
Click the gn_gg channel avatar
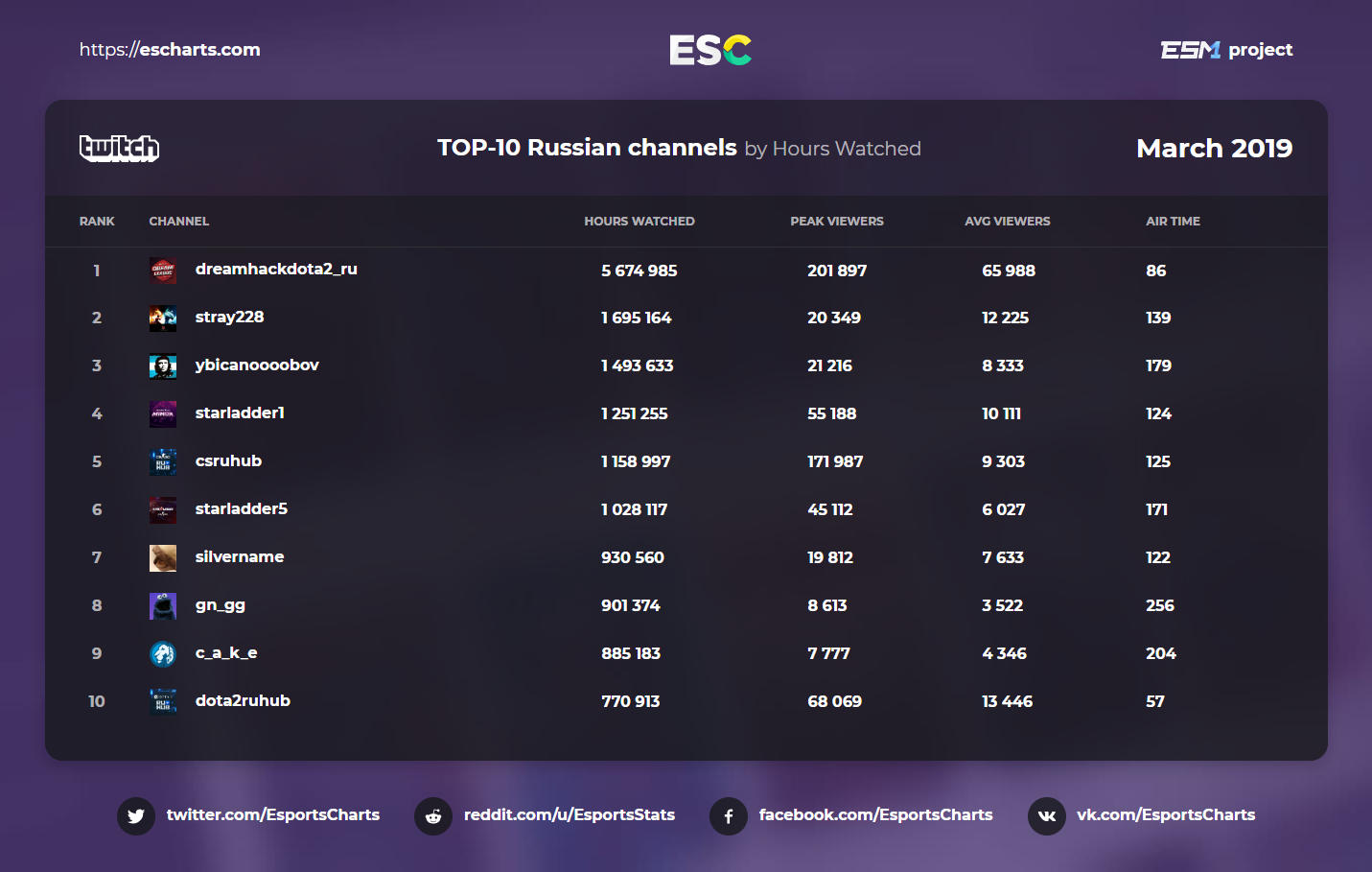tap(163, 606)
